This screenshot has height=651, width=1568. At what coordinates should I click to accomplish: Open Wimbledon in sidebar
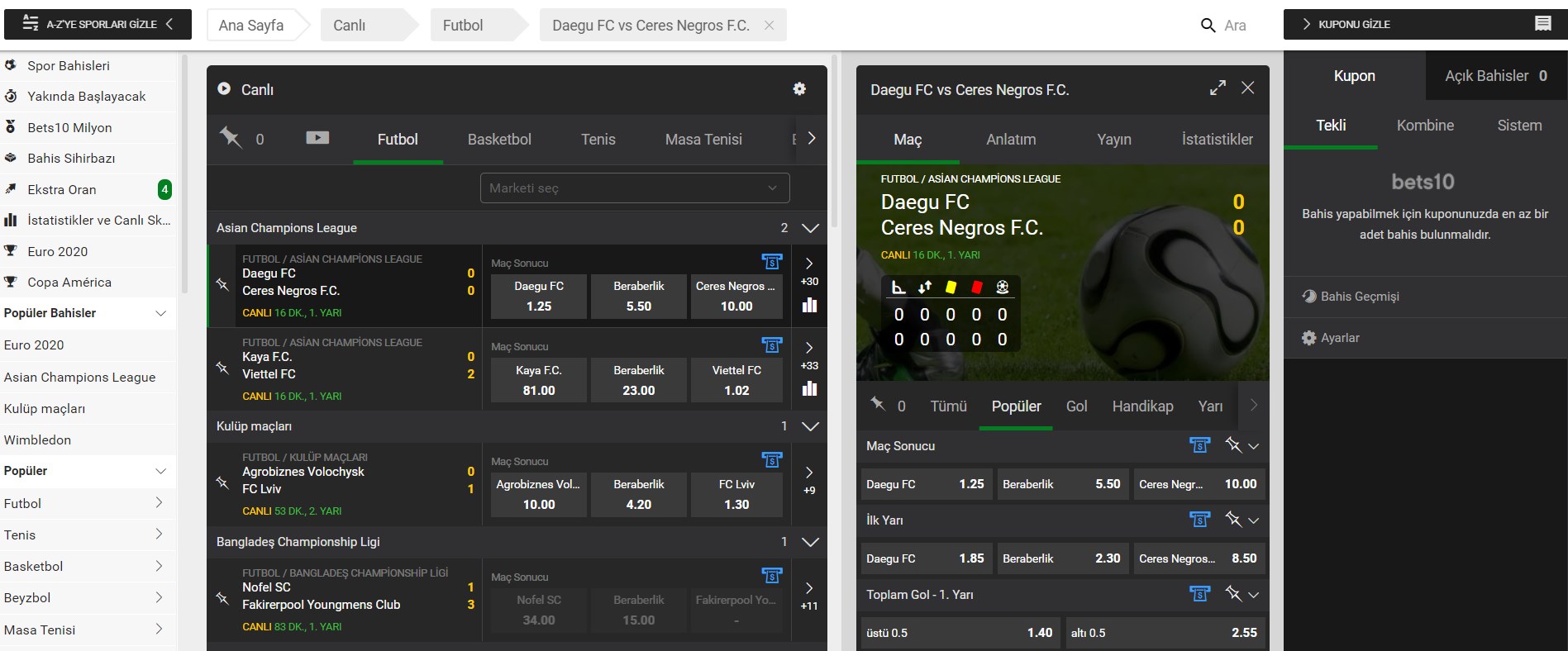[37, 440]
